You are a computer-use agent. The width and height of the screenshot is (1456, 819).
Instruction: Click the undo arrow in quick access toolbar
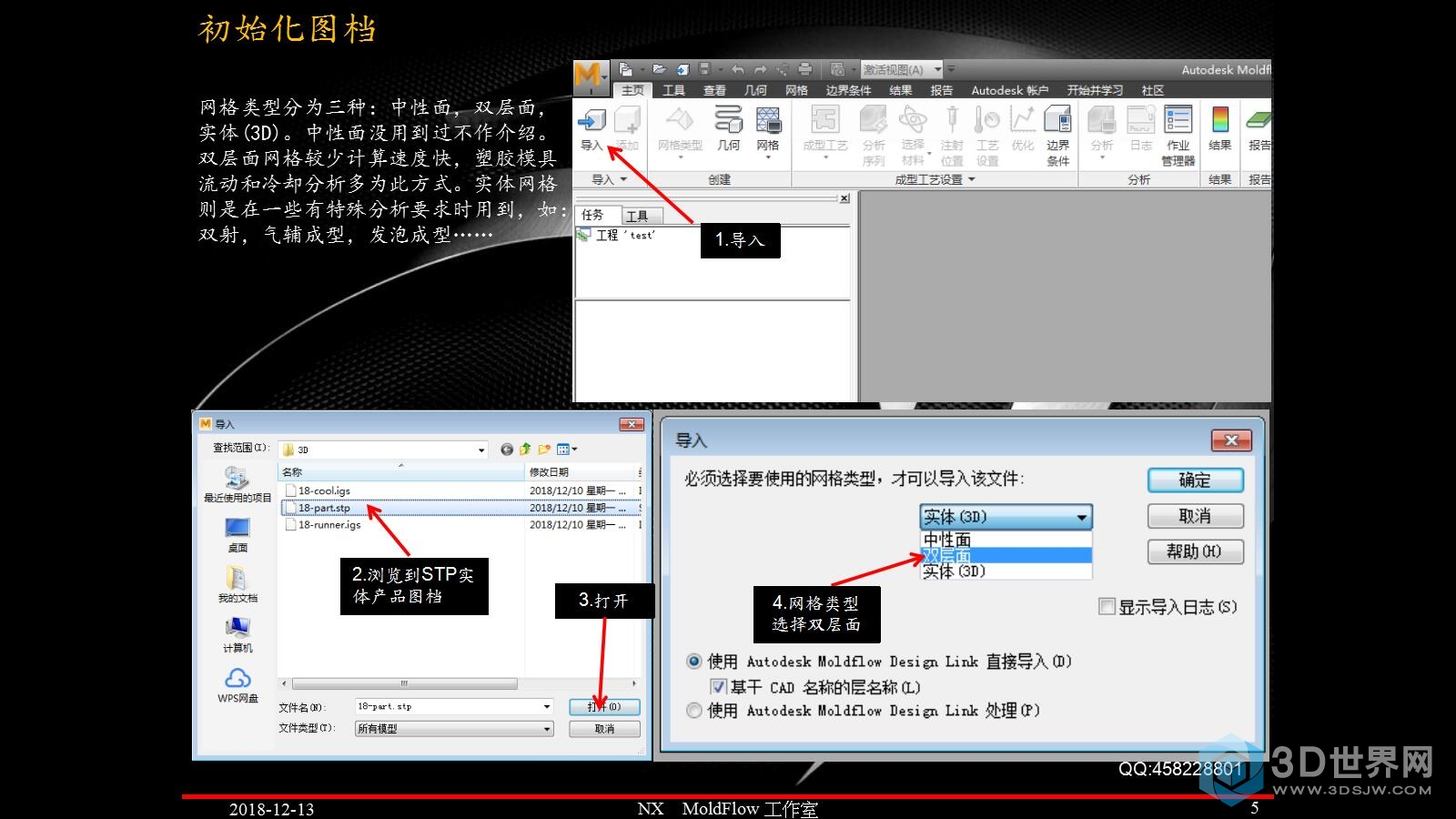click(x=737, y=69)
